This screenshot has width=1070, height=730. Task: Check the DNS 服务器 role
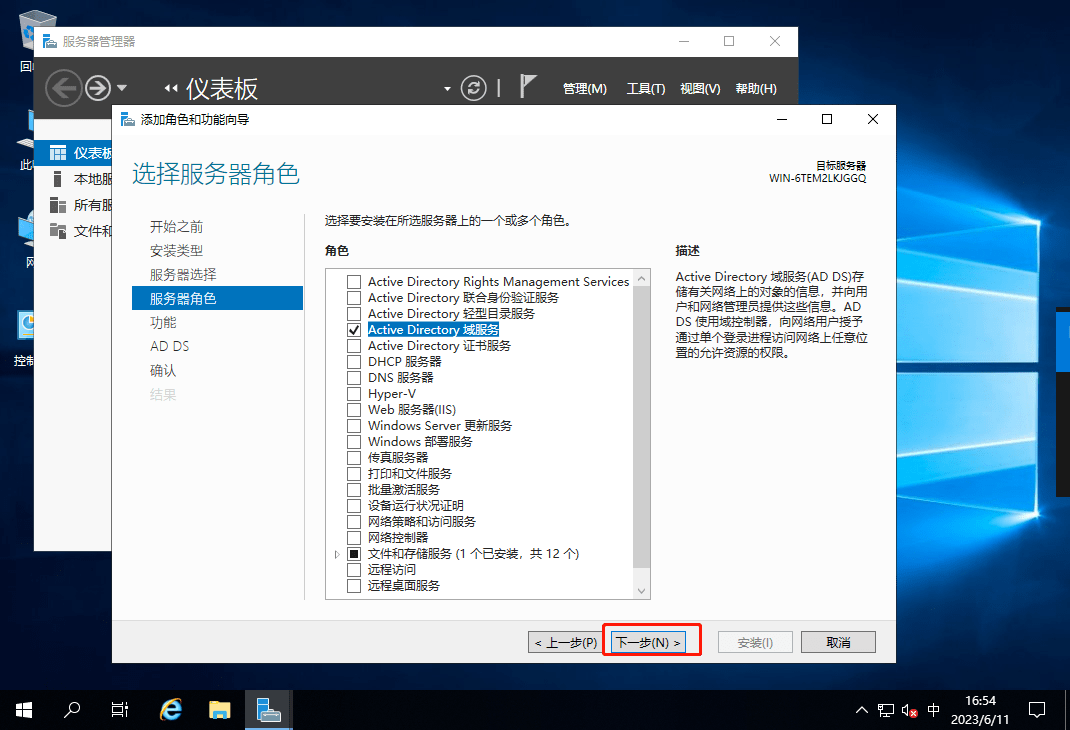tap(353, 378)
